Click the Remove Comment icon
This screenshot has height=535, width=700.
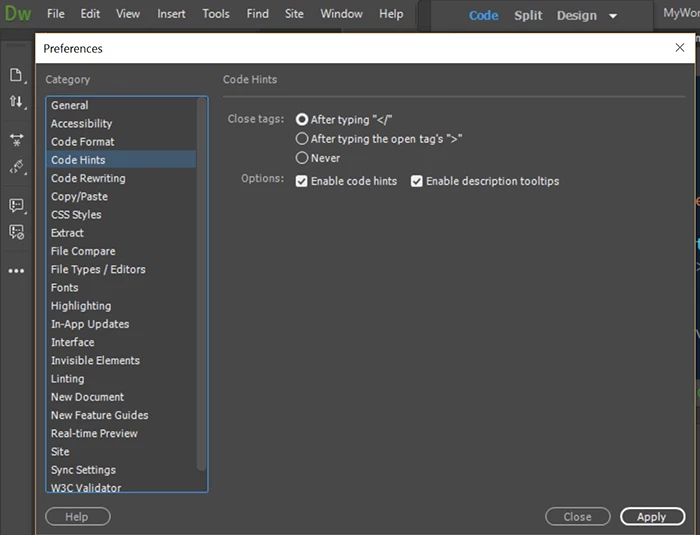pos(17,232)
